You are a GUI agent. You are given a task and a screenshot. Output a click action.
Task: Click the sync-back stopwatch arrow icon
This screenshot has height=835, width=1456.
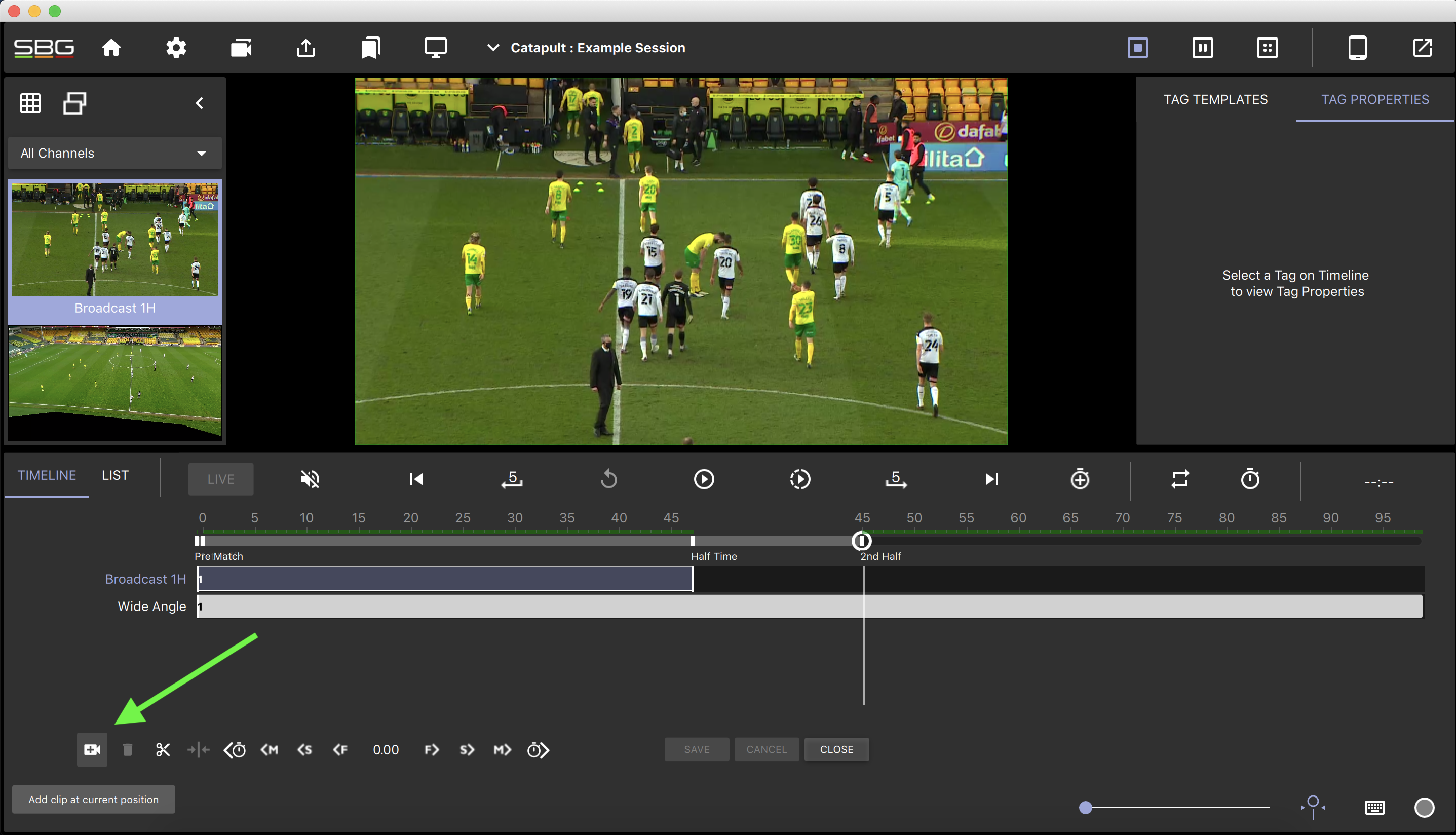(x=235, y=749)
